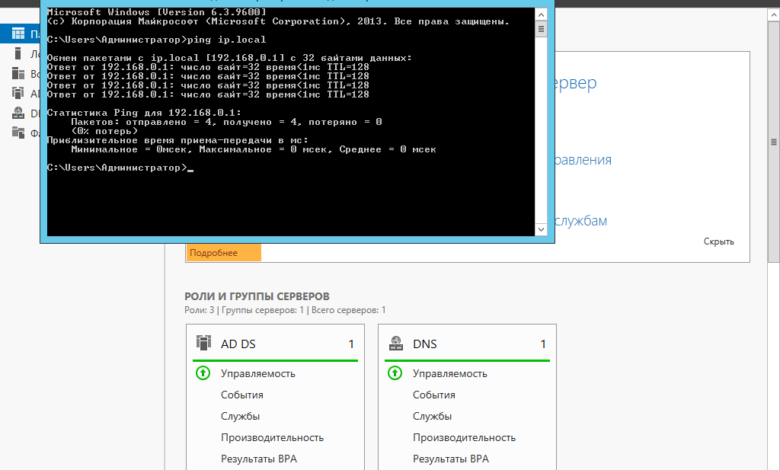Open Результаты BPA in the DNS tile
Image resolution: width=780 pixels, height=470 pixels.
(x=450, y=458)
